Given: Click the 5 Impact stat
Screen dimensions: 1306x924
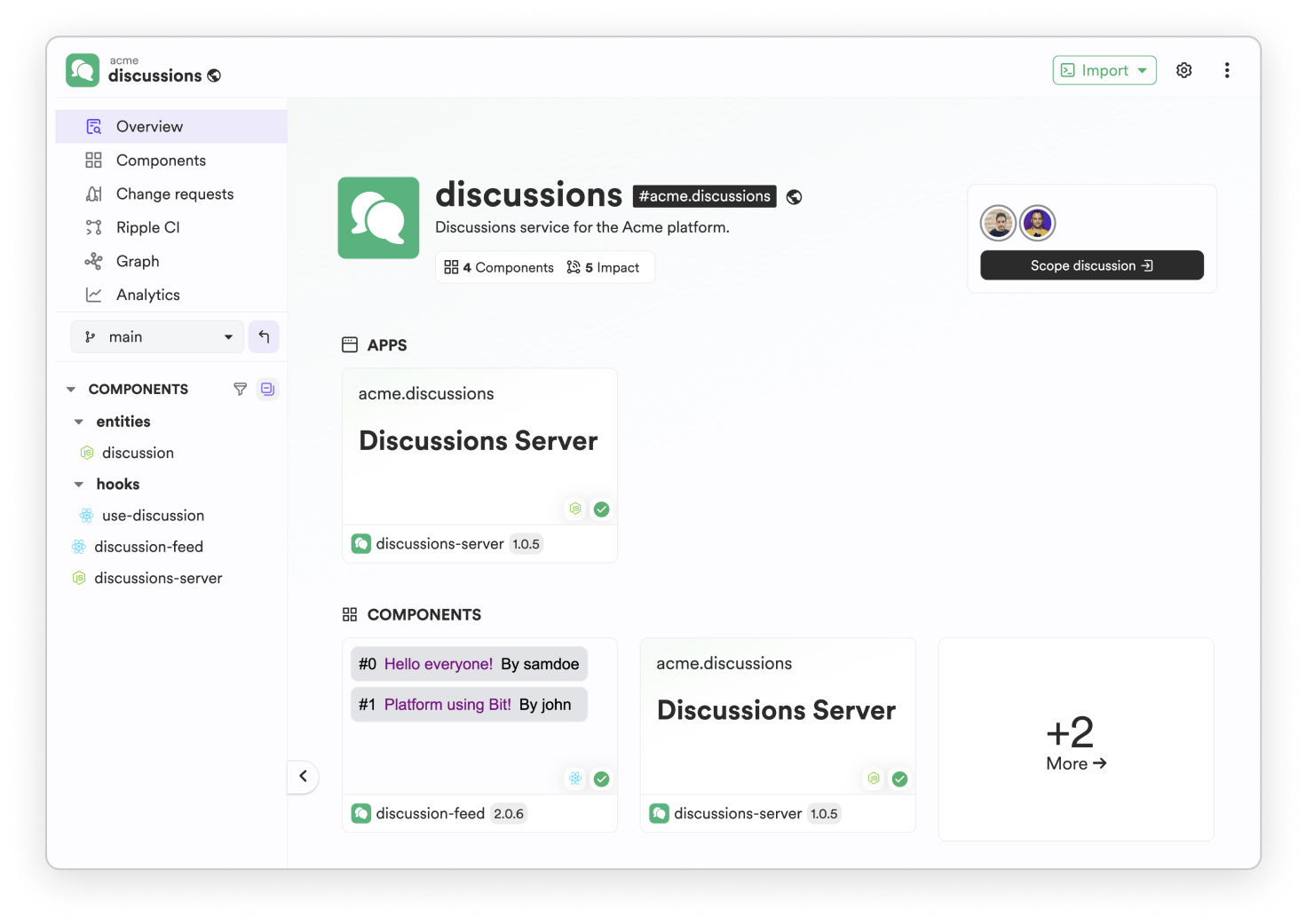Looking at the screenshot, I should 603,267.
